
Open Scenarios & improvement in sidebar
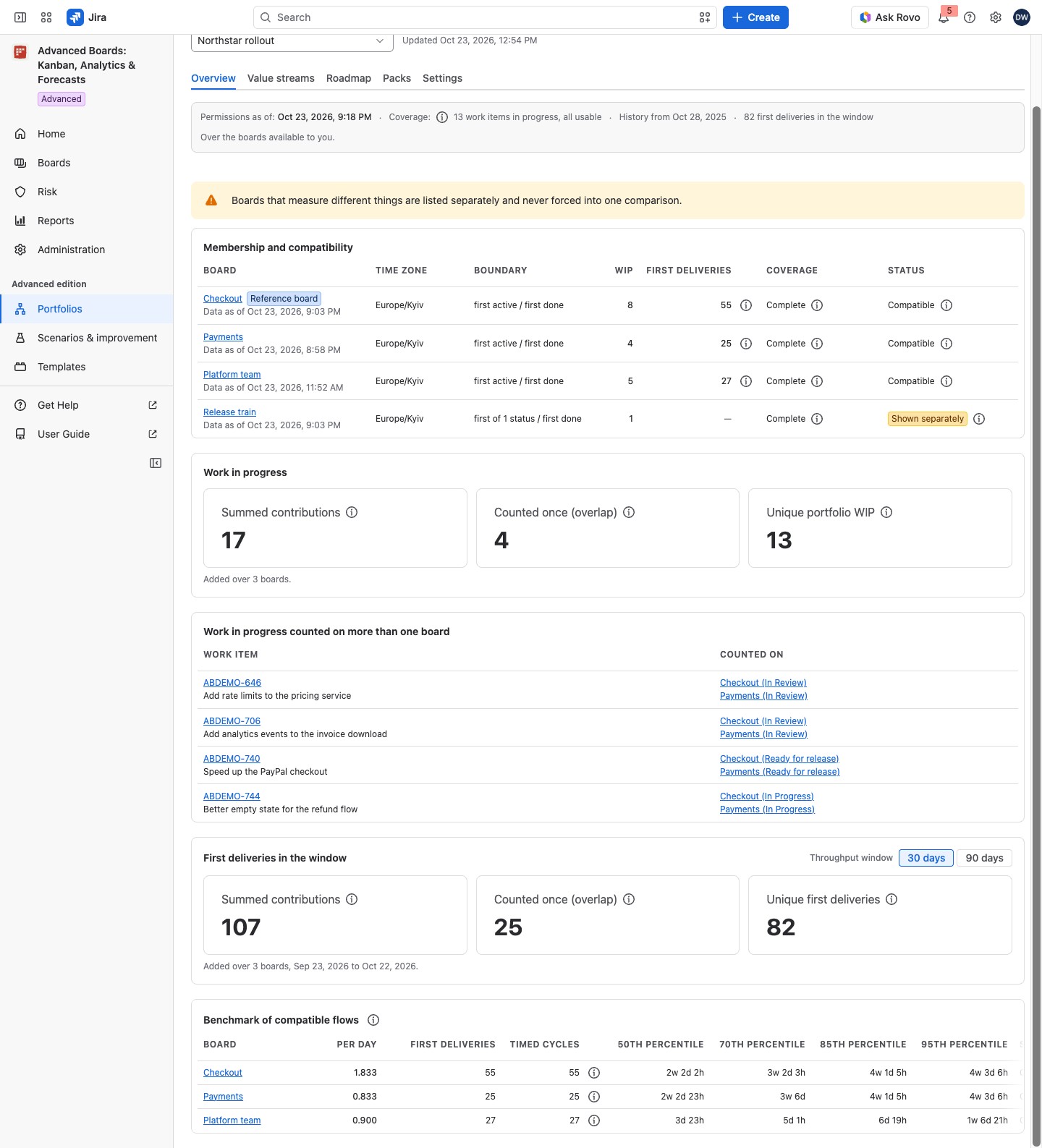coord(87,338)
